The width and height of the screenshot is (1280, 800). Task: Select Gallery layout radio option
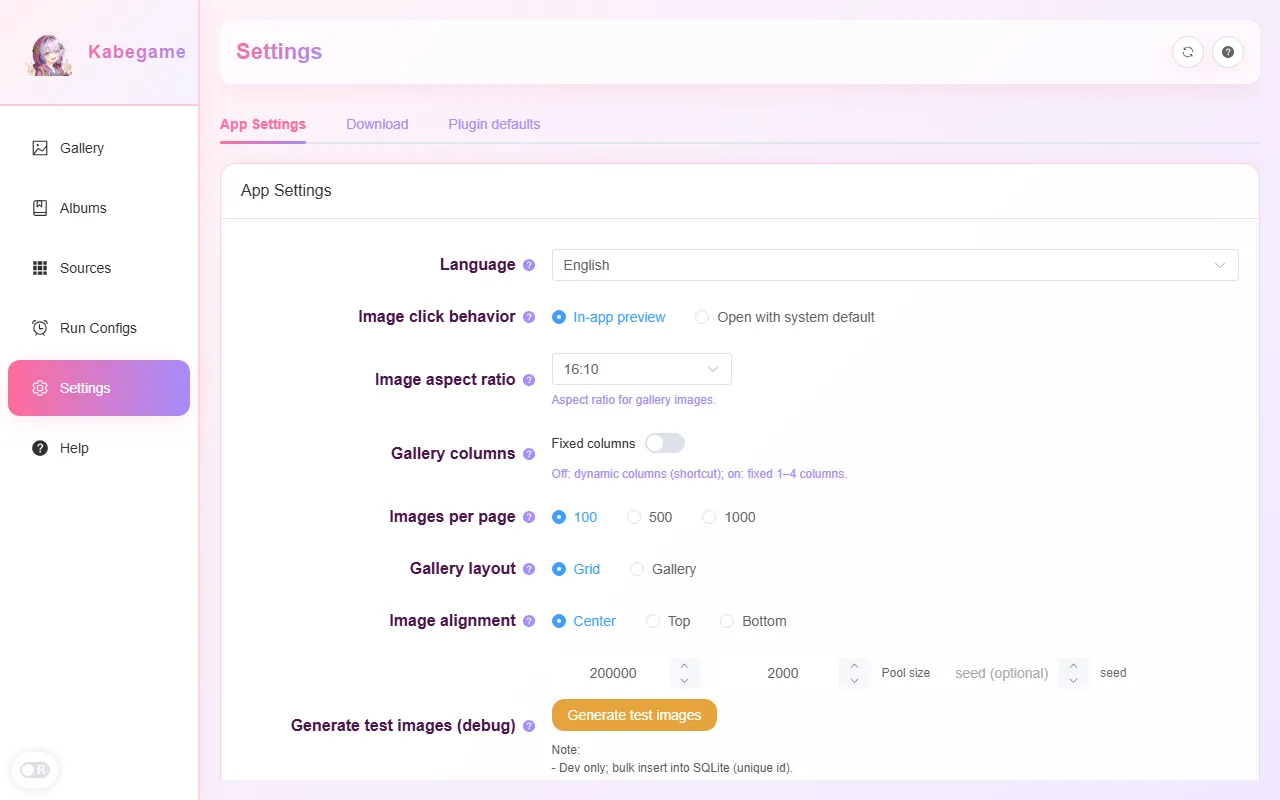663,569
